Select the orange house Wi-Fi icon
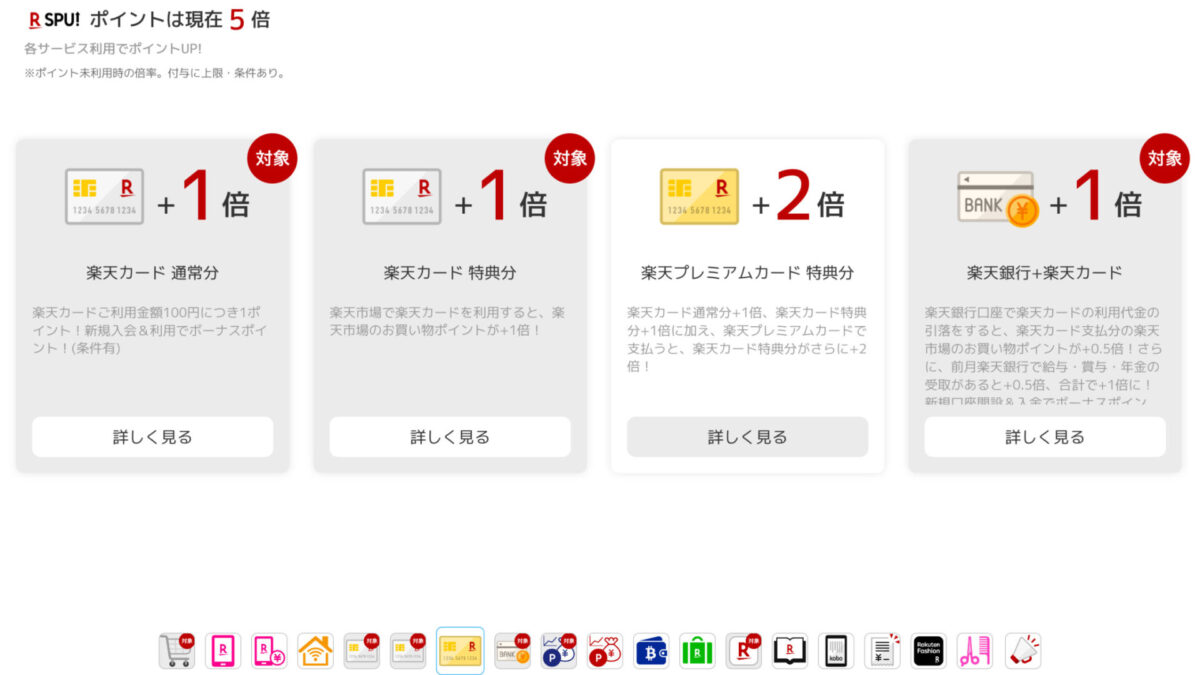The image size is (1200, 675). click(x=315, y=651)
